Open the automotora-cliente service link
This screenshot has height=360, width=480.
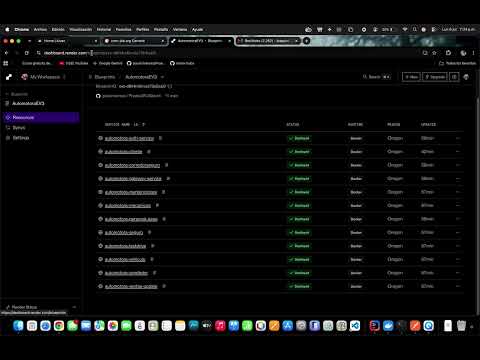[x=123, y=152]
